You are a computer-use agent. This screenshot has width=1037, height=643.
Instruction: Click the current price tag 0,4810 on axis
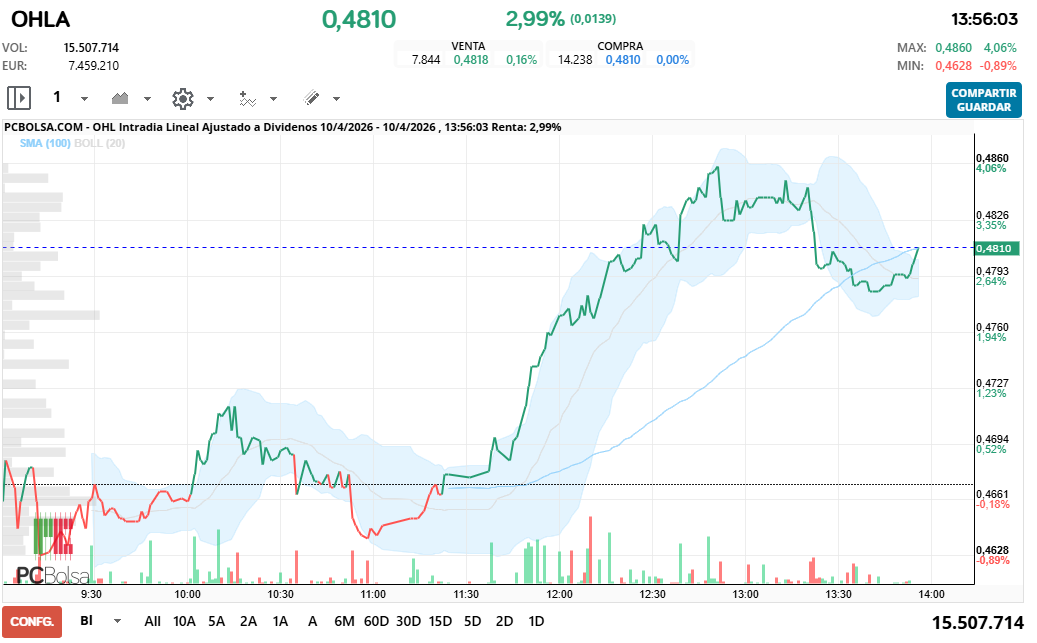pyautogui.click(x=996, y=248)
